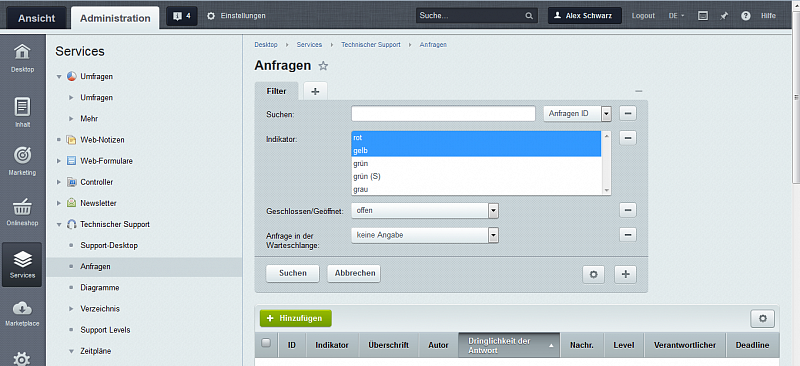
Task: Expand the Mehr tree item
Action: tap(71, 118)
